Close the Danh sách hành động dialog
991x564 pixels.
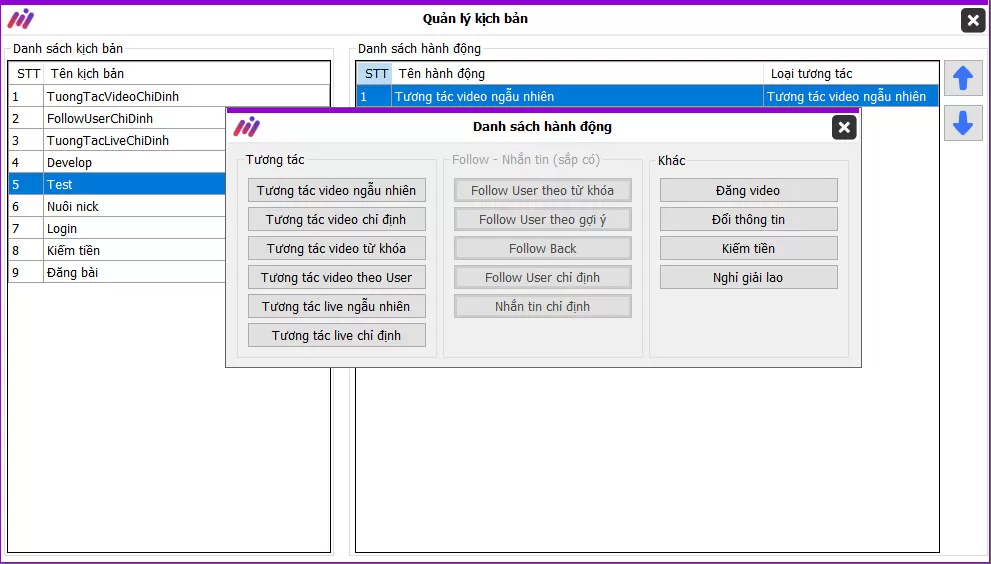[x=844, y=127]
